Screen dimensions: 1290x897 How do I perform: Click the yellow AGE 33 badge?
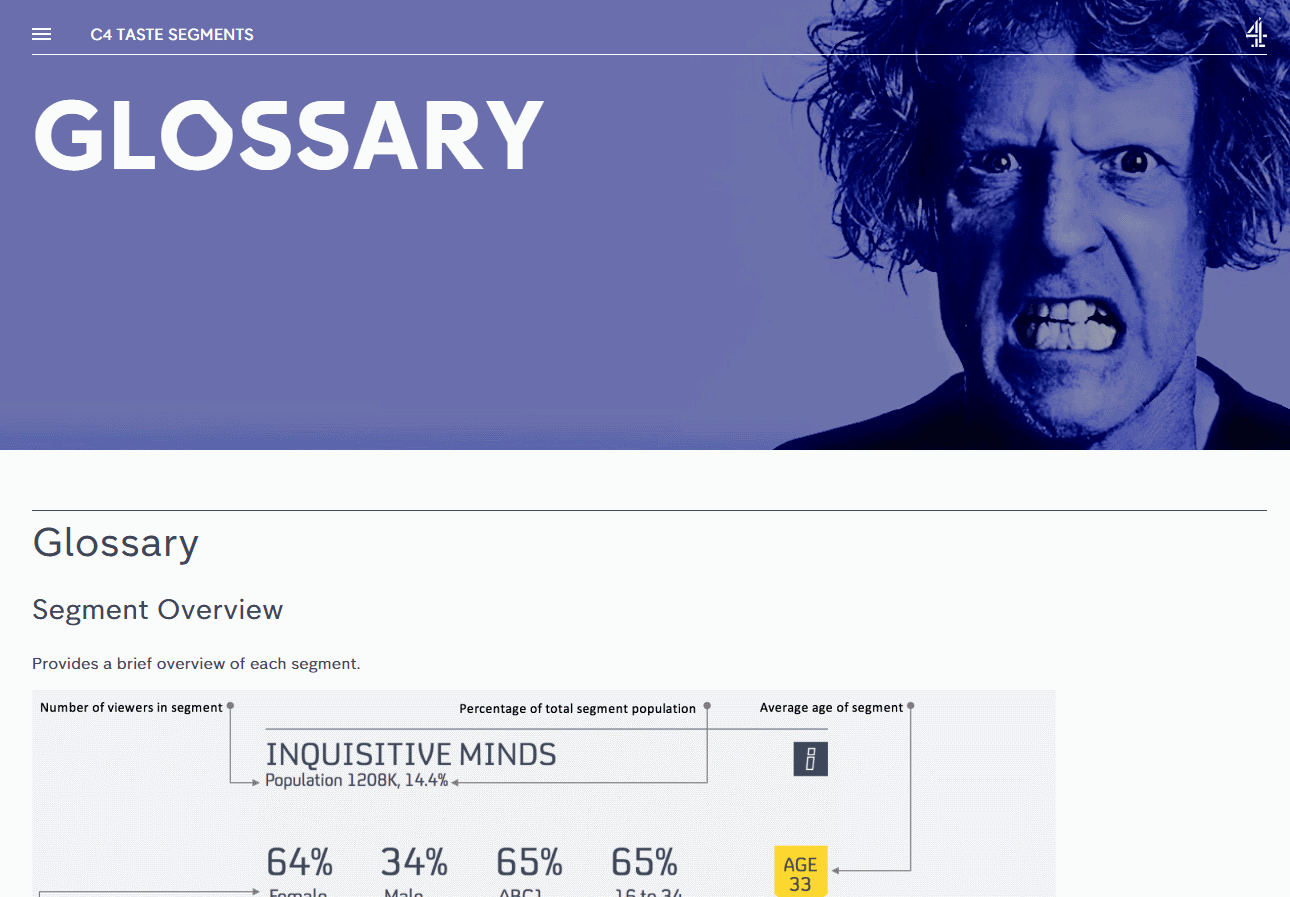(x=800, y=871)
